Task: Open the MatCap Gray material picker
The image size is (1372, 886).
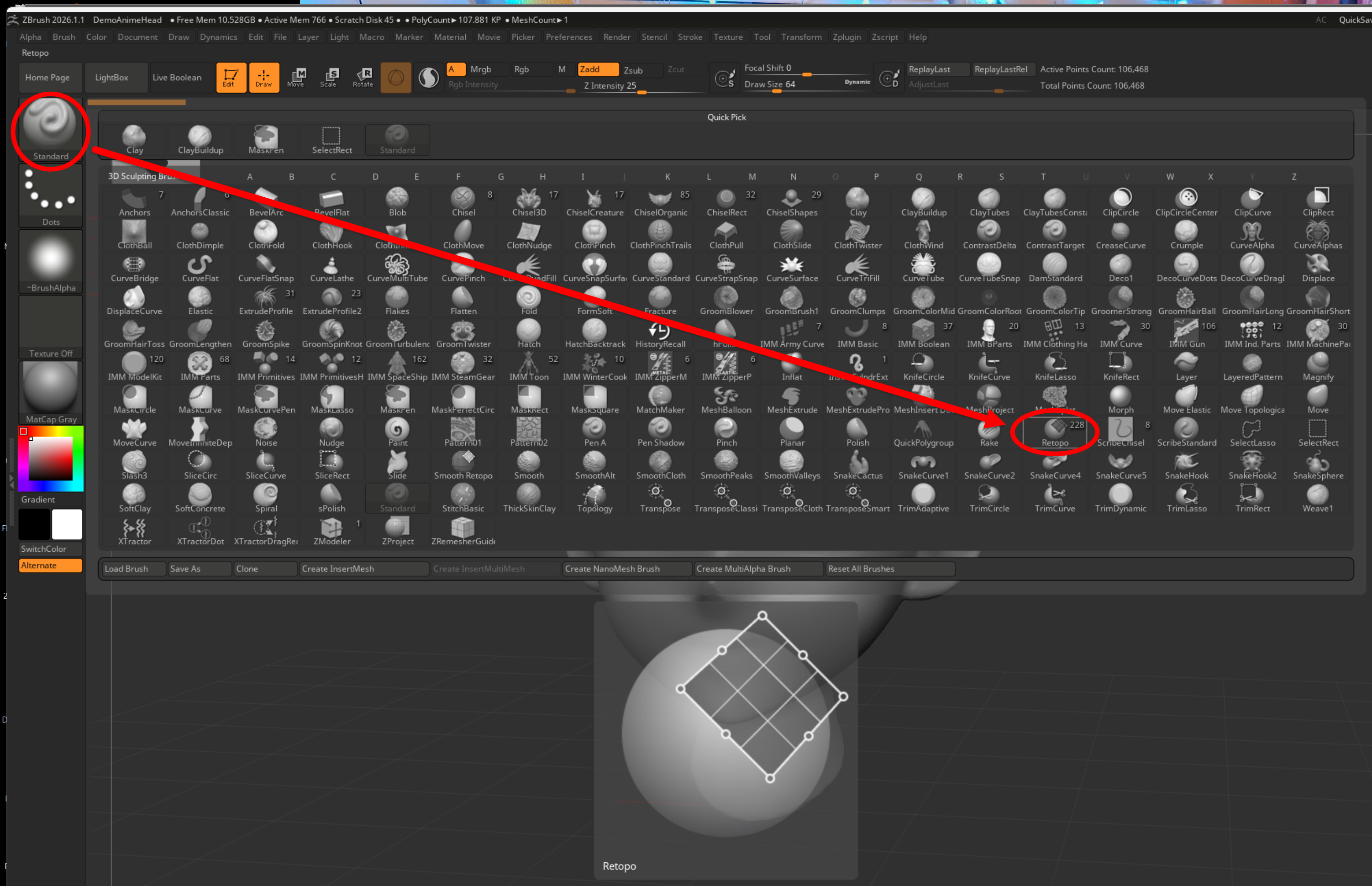Action: (51, 391)
